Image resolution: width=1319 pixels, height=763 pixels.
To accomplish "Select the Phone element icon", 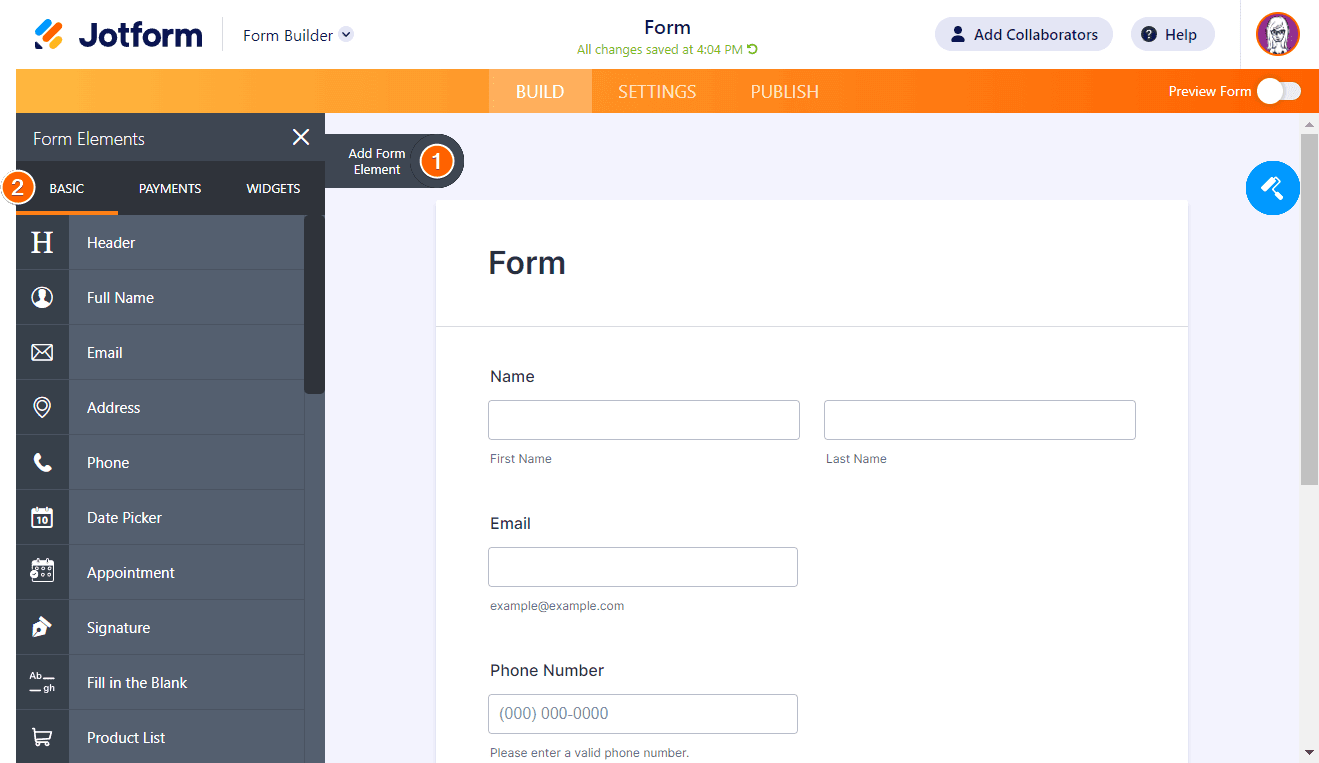I will click(x=42, y=462).
